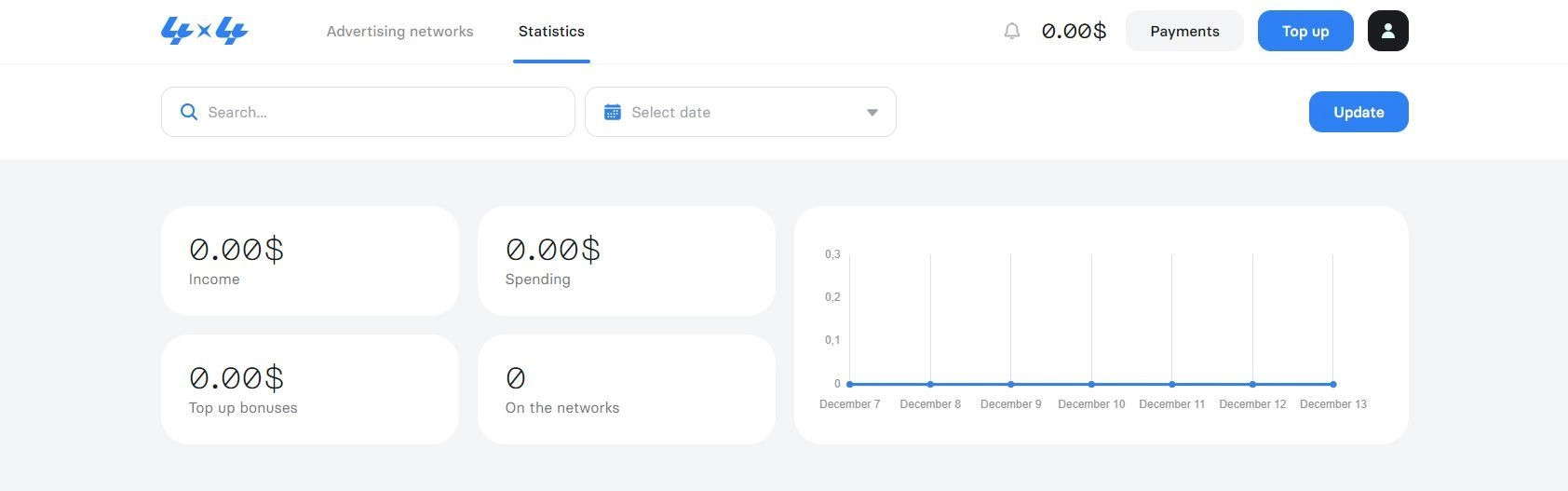Open the Select date picker
The image size is (1568, 491).
pyautogui.click(x=740, y=112)
